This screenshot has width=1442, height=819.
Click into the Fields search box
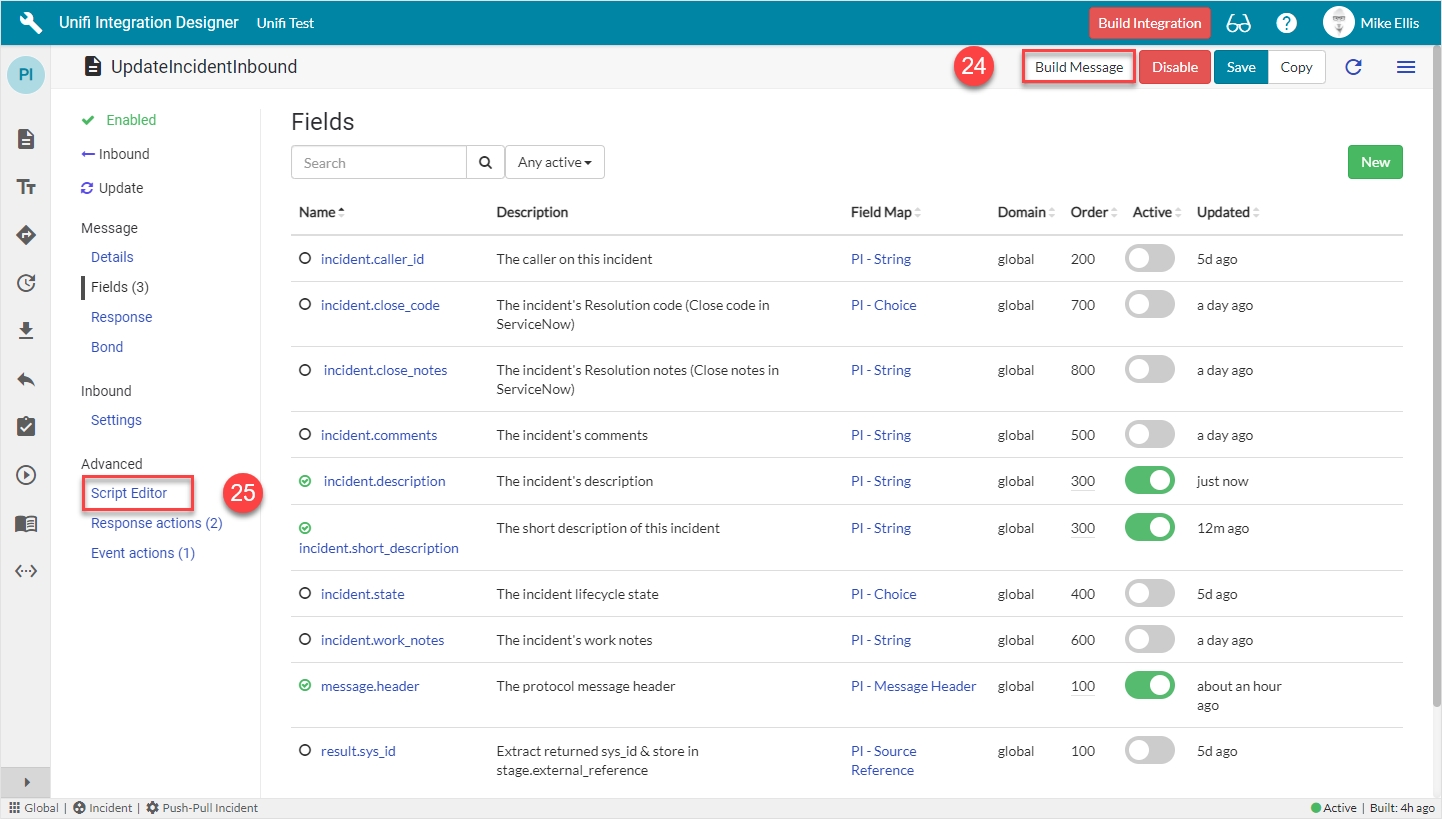tap(379, 162)
